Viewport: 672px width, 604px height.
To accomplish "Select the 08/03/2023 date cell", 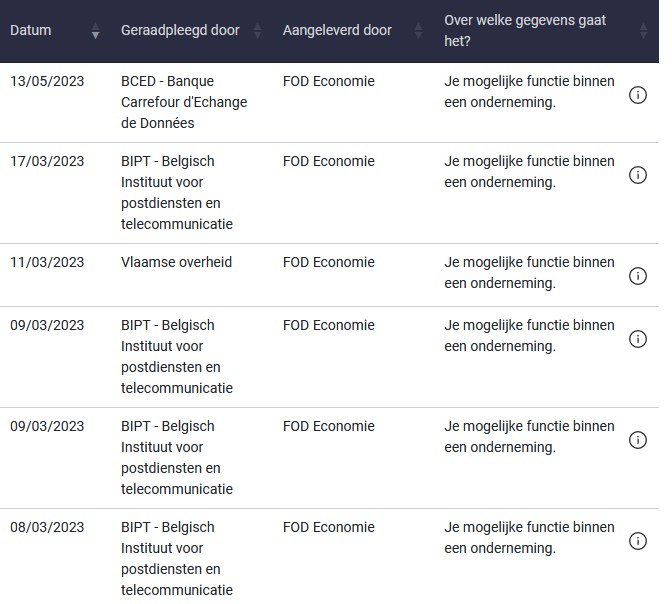I will pos(47,527).
